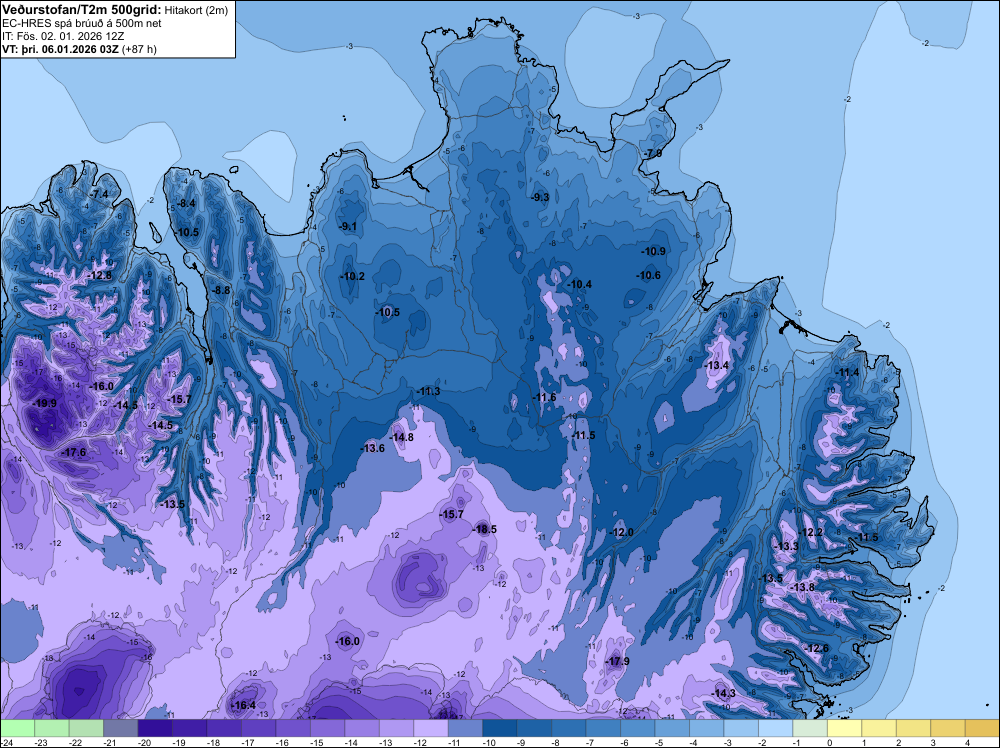Click the -10.2 temperature label

click(x=353, y=276)
